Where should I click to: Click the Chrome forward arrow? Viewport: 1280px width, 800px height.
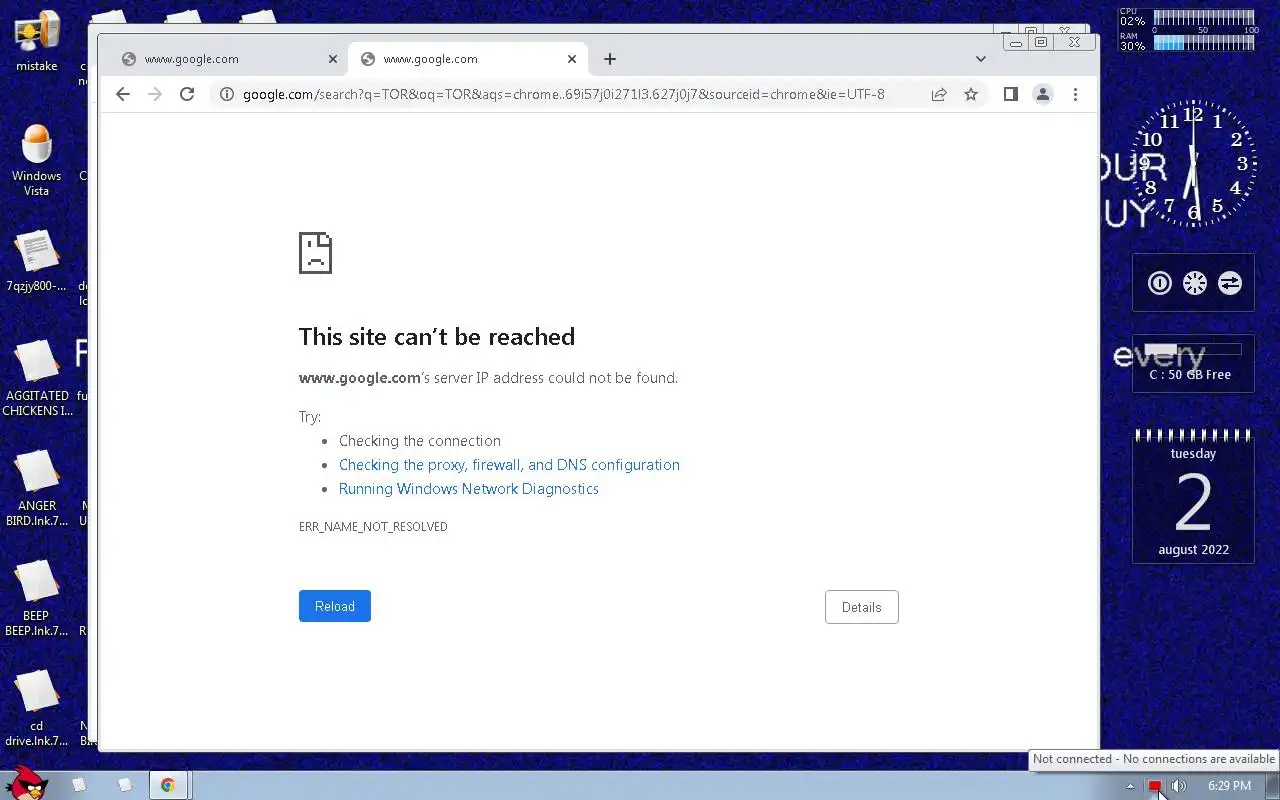tap(154, 94)
